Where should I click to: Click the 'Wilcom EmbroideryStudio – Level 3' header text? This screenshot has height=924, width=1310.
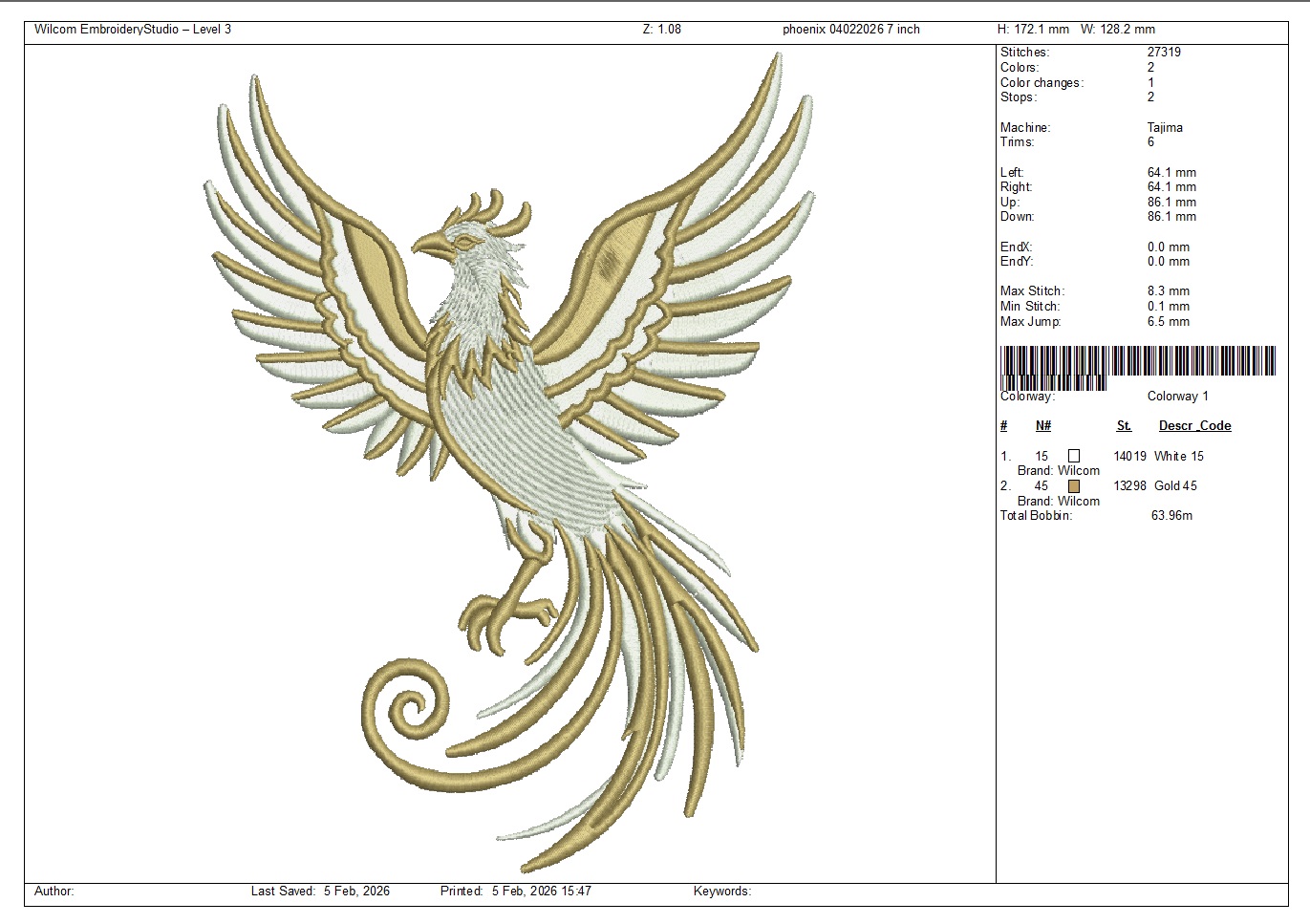pos(133,30)
